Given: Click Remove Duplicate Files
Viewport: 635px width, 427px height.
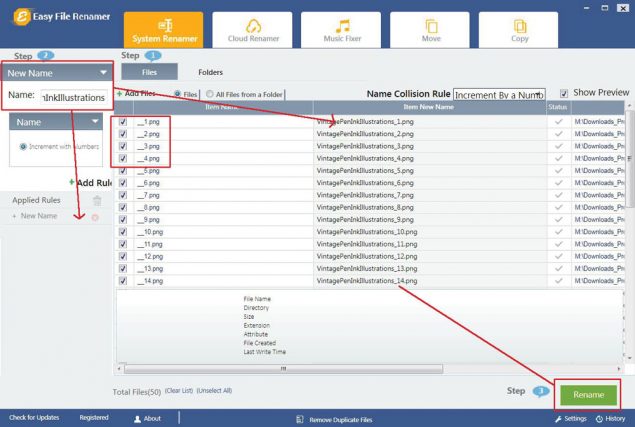Looking at the screenshot, I should 334,419.
